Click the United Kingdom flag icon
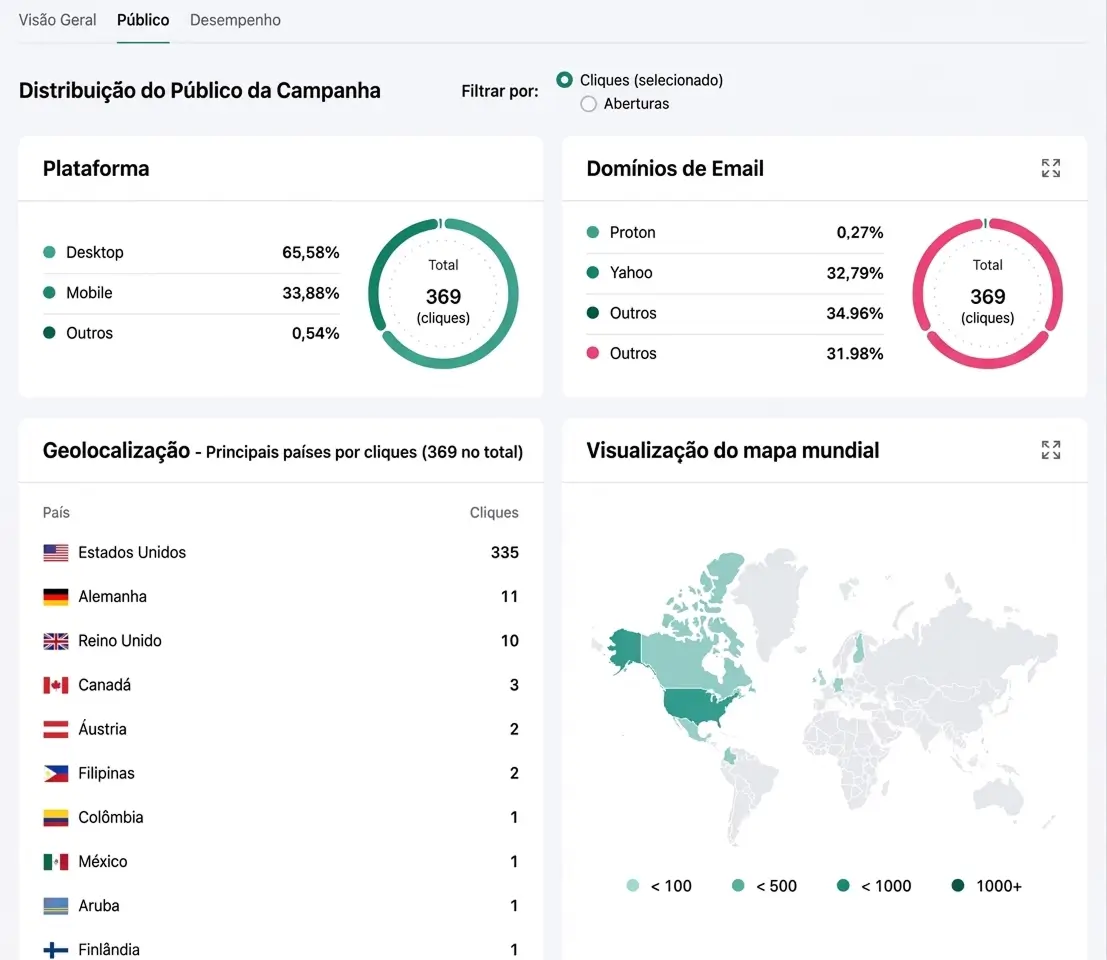The height and width of the screenshot is (960, 1107). [x=56, y=641]
